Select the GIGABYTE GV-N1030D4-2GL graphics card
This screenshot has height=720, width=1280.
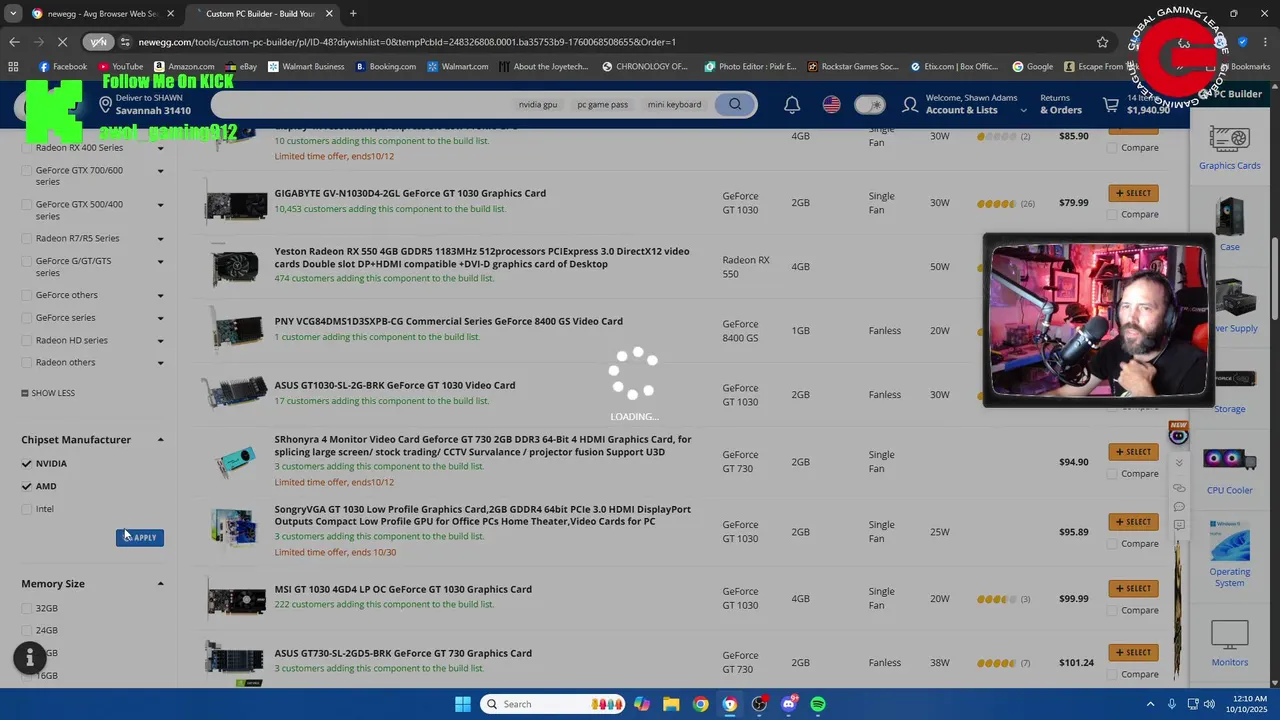tap(1133, 193)
